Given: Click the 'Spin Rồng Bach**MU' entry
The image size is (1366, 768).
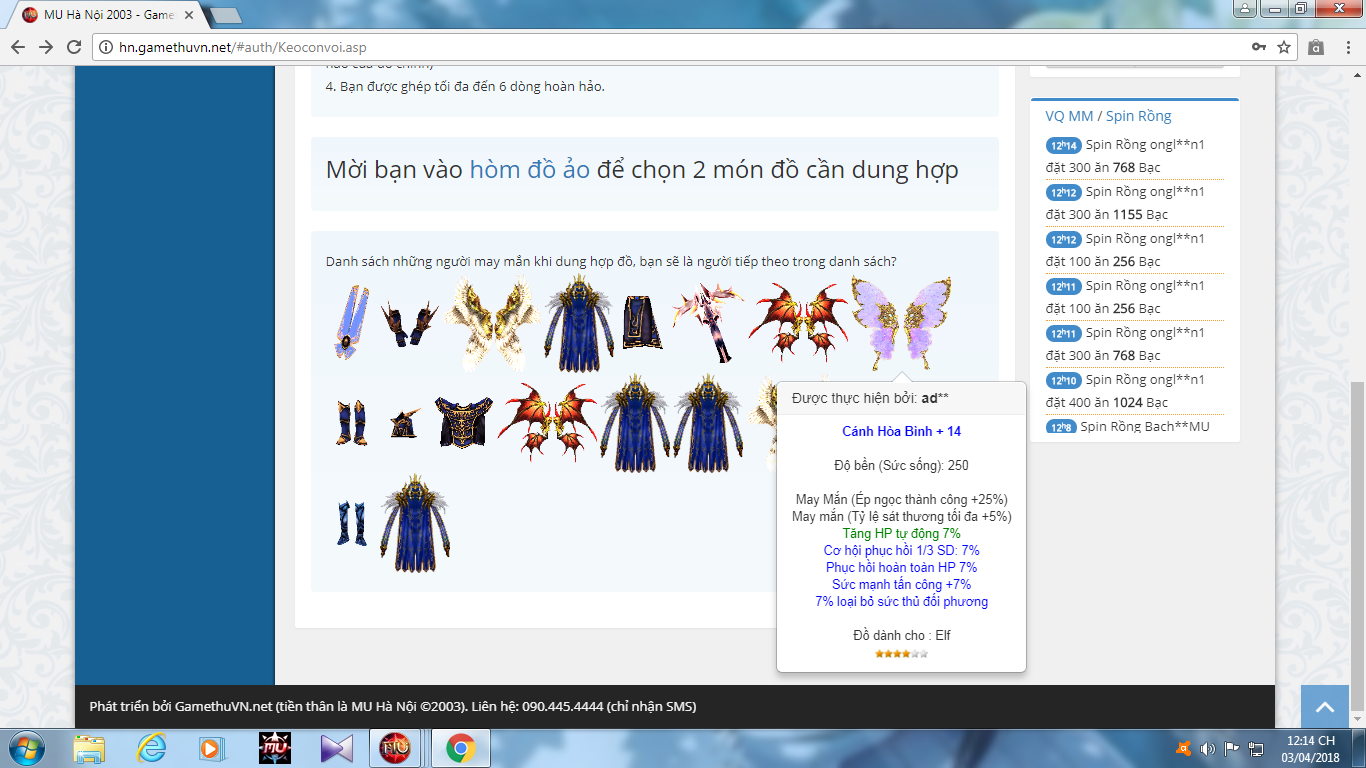Looking at the screenshot, I should [1145, 427].
